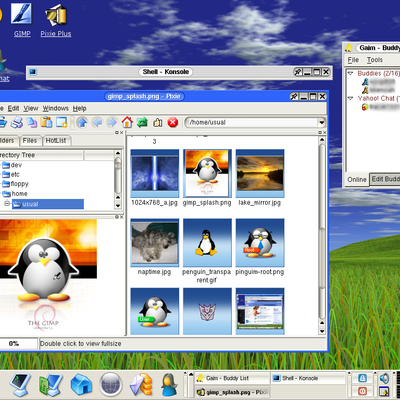Toggle sticky pin on Pixie window
The width and height of the screenshot is (400, 400).
click(x=294, y=97)
